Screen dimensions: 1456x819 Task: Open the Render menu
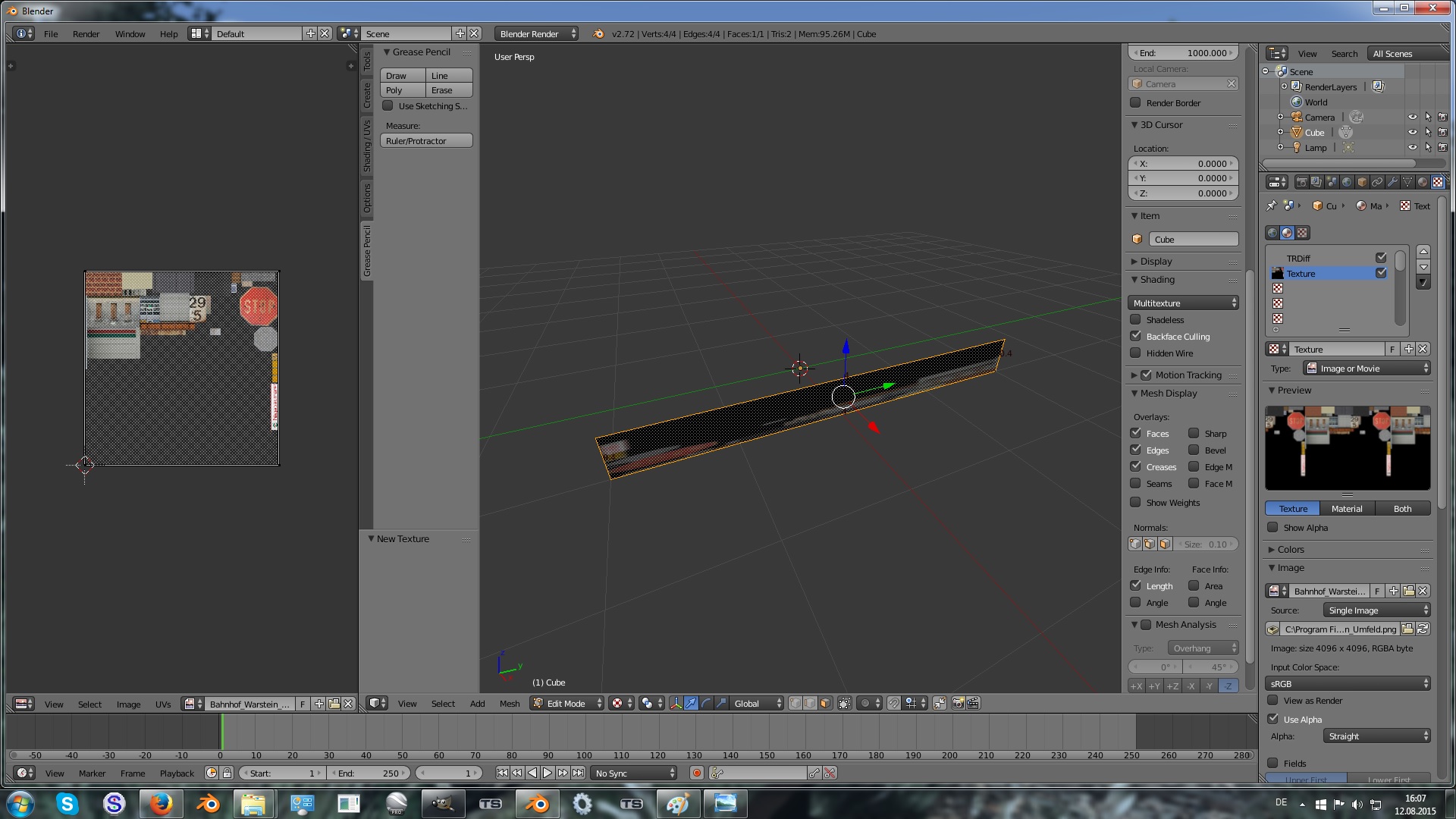pos(86,33)
